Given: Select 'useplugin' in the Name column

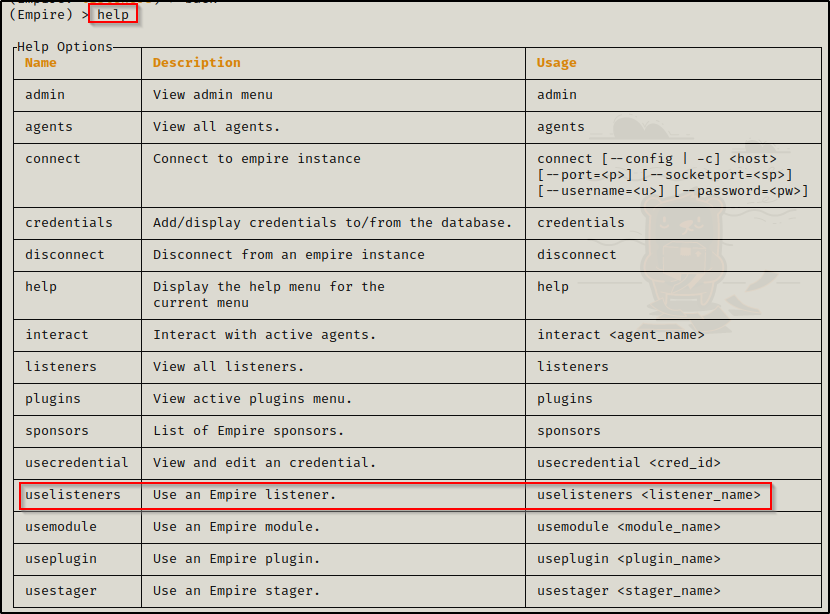Looking at the screenshot, I should tap(61, 559).
